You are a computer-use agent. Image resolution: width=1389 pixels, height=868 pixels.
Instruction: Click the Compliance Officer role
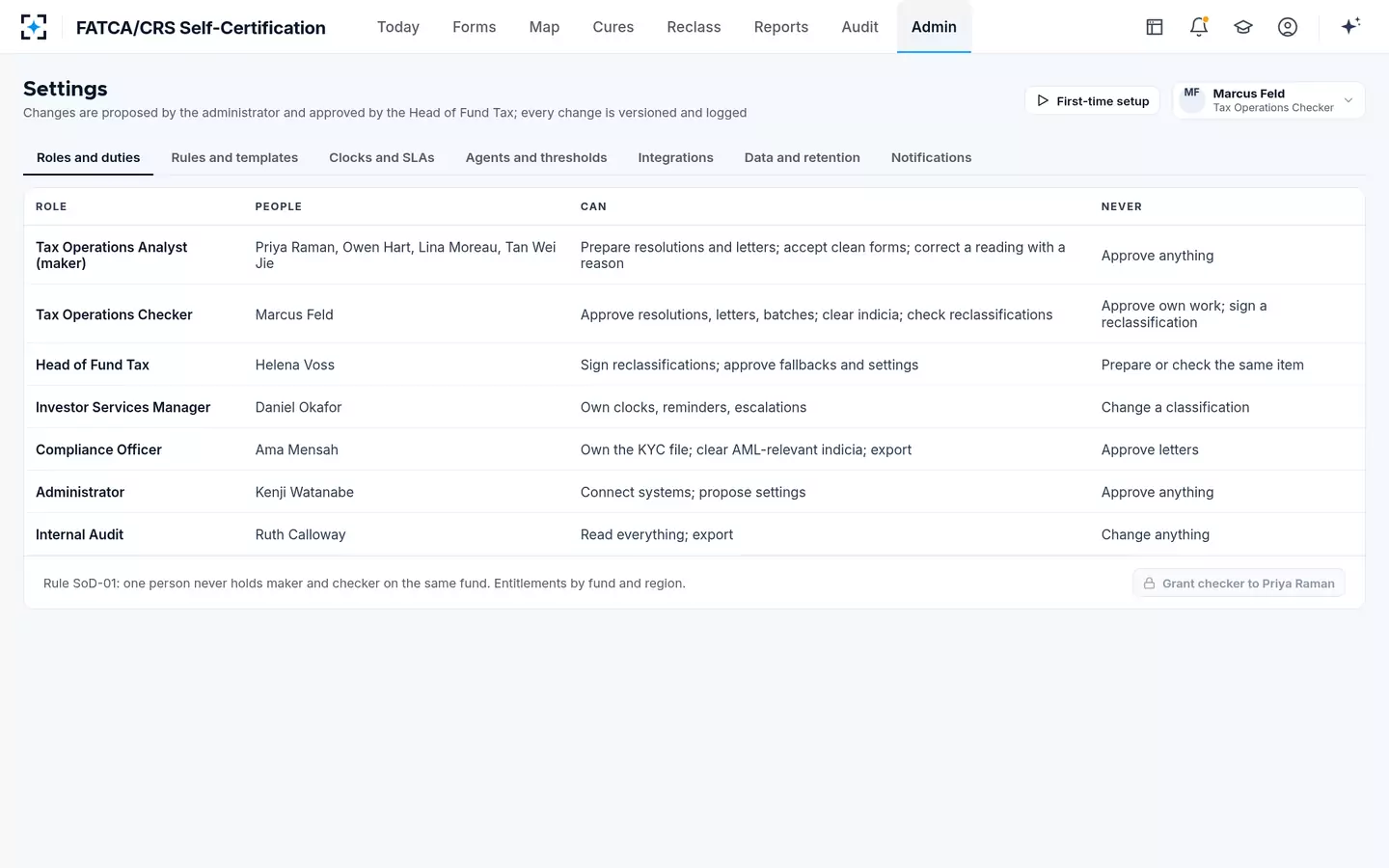[x=98, y=449]
